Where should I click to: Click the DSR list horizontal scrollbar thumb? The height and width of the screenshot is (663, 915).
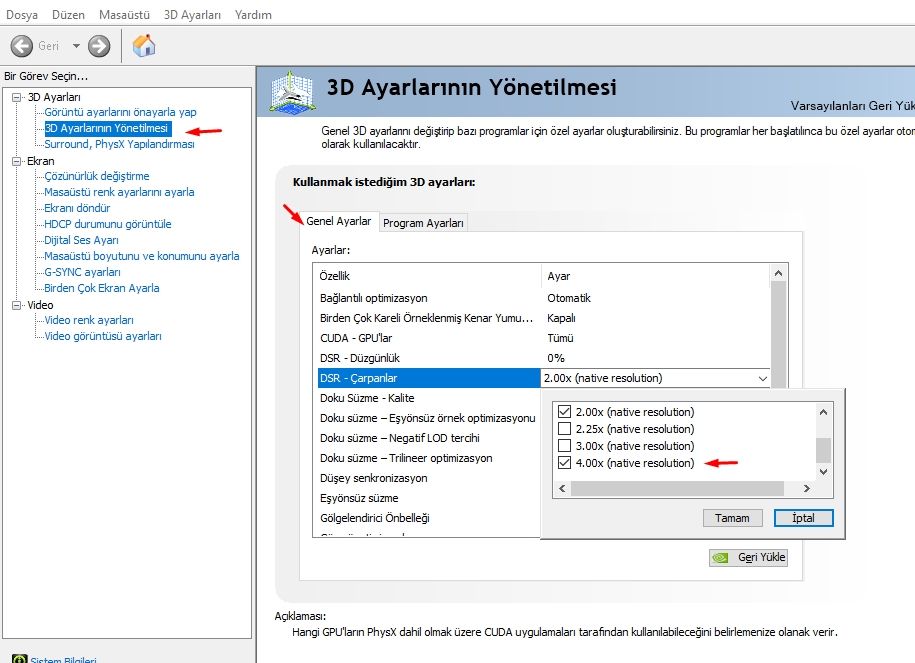coord(677,488)
